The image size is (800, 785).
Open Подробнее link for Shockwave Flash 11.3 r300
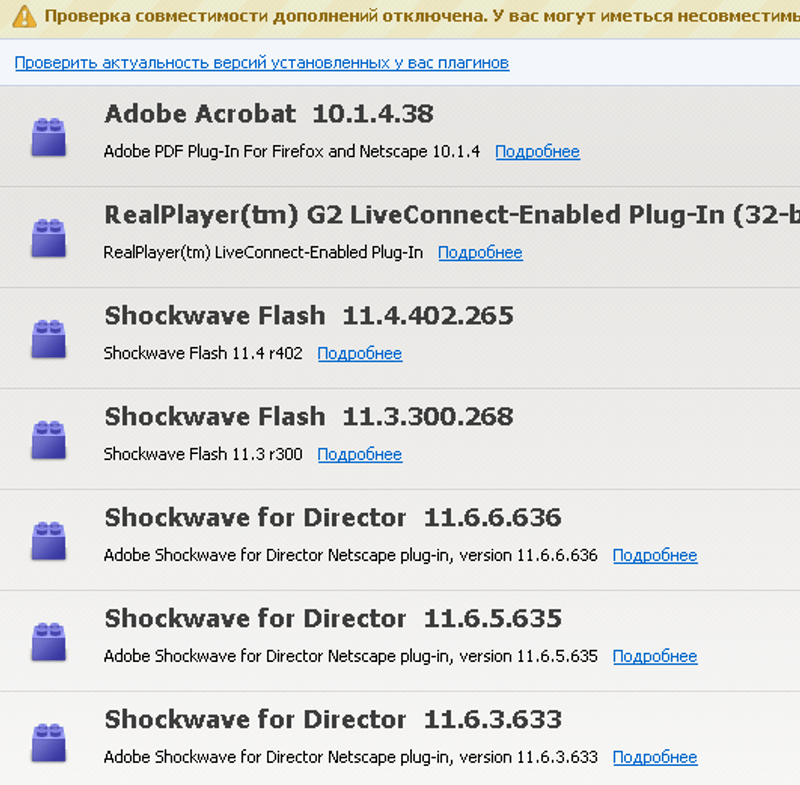click(359, 455)
